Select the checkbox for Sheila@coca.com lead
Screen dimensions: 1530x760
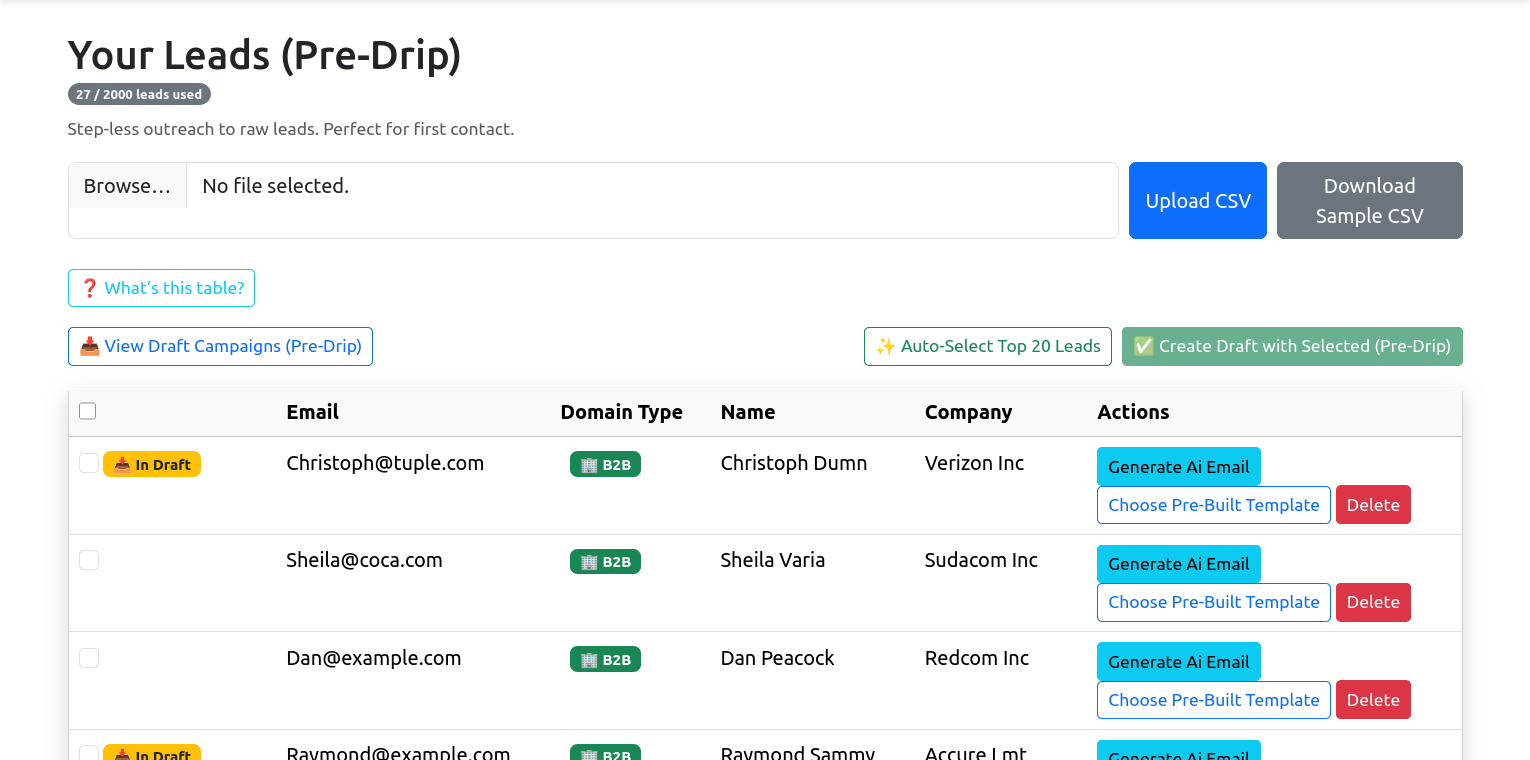click(89, 560)
